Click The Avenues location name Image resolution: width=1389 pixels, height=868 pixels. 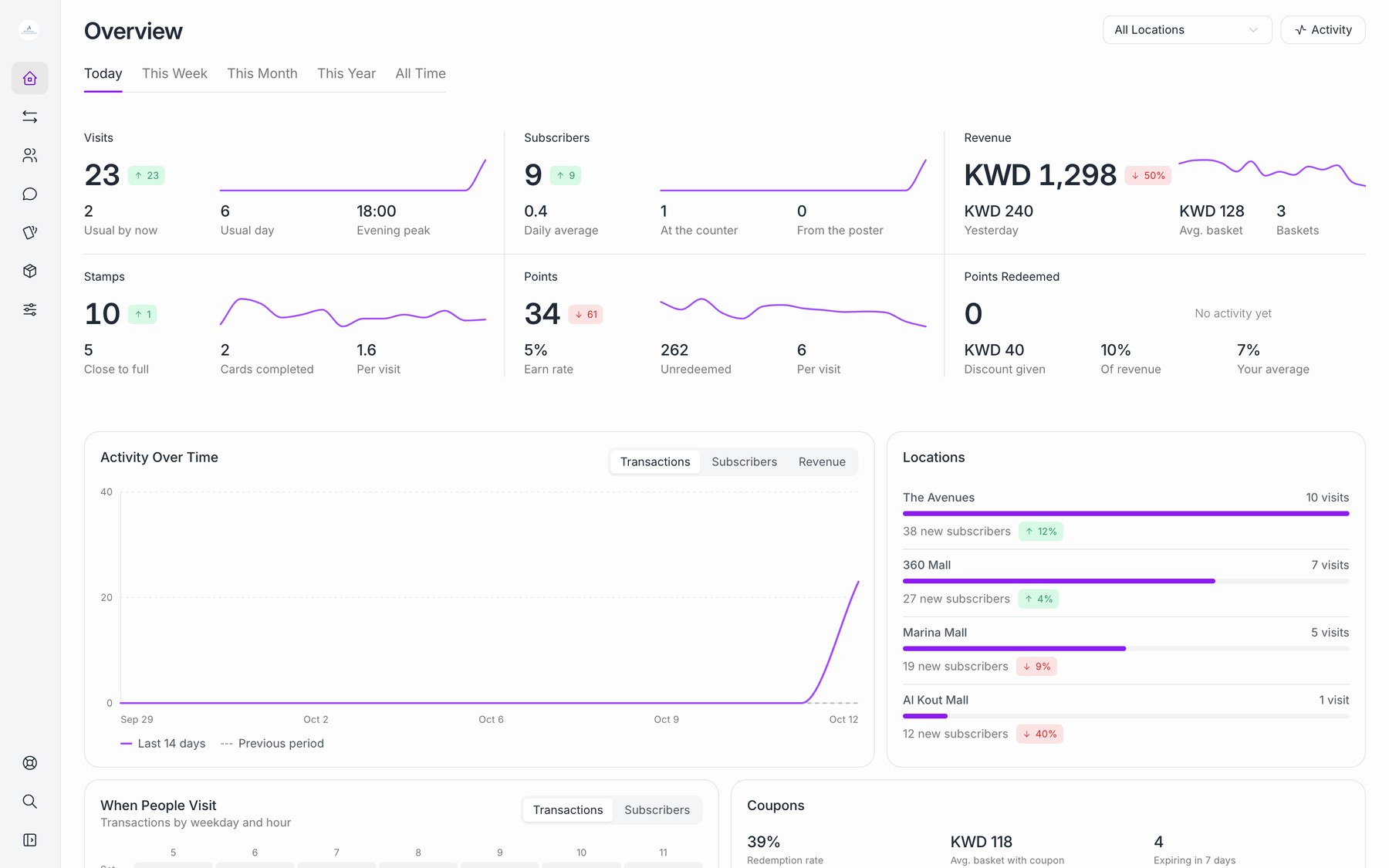[x=938, y=498]
